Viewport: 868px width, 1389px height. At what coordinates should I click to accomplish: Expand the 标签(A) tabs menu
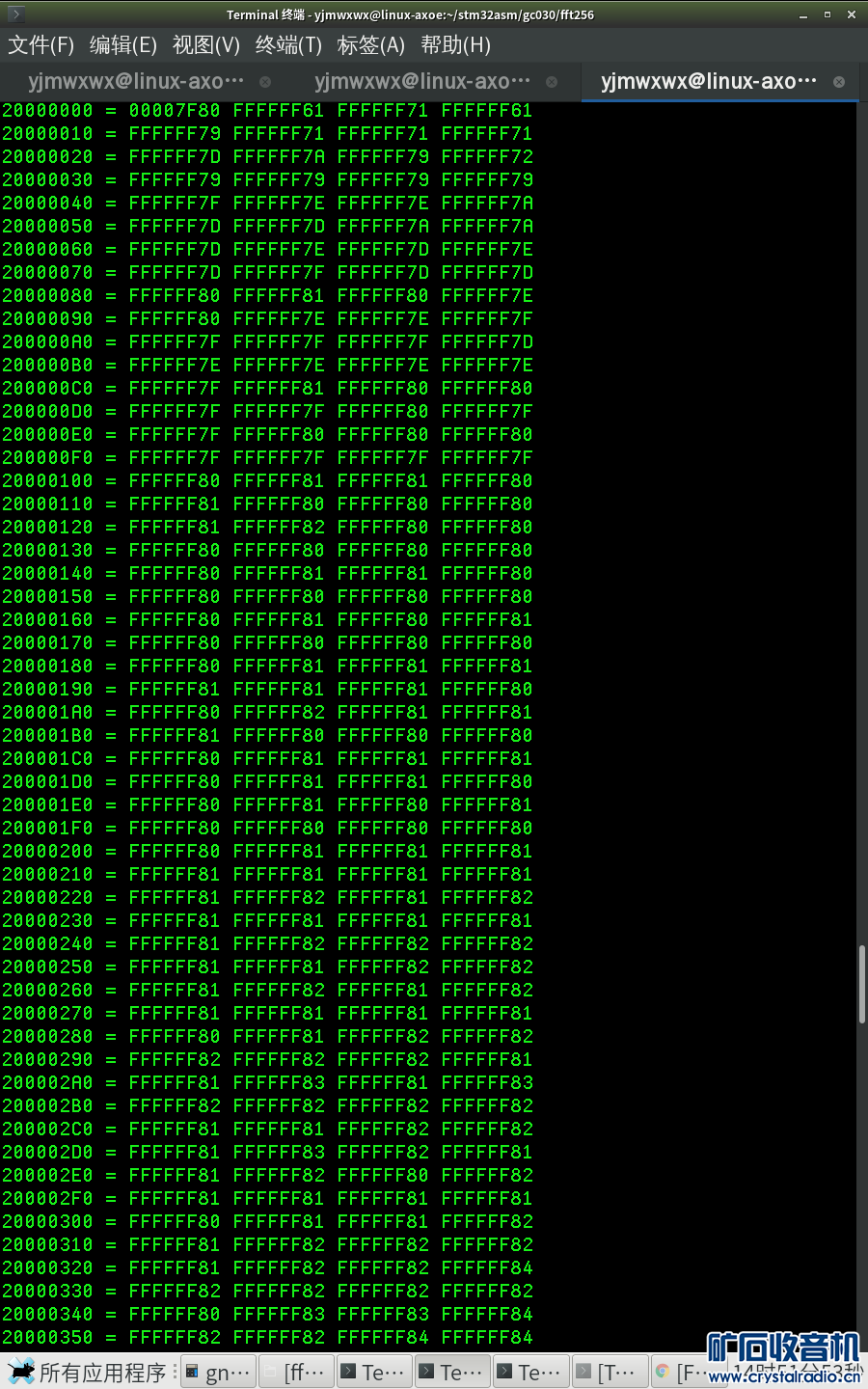pos(371,45)
